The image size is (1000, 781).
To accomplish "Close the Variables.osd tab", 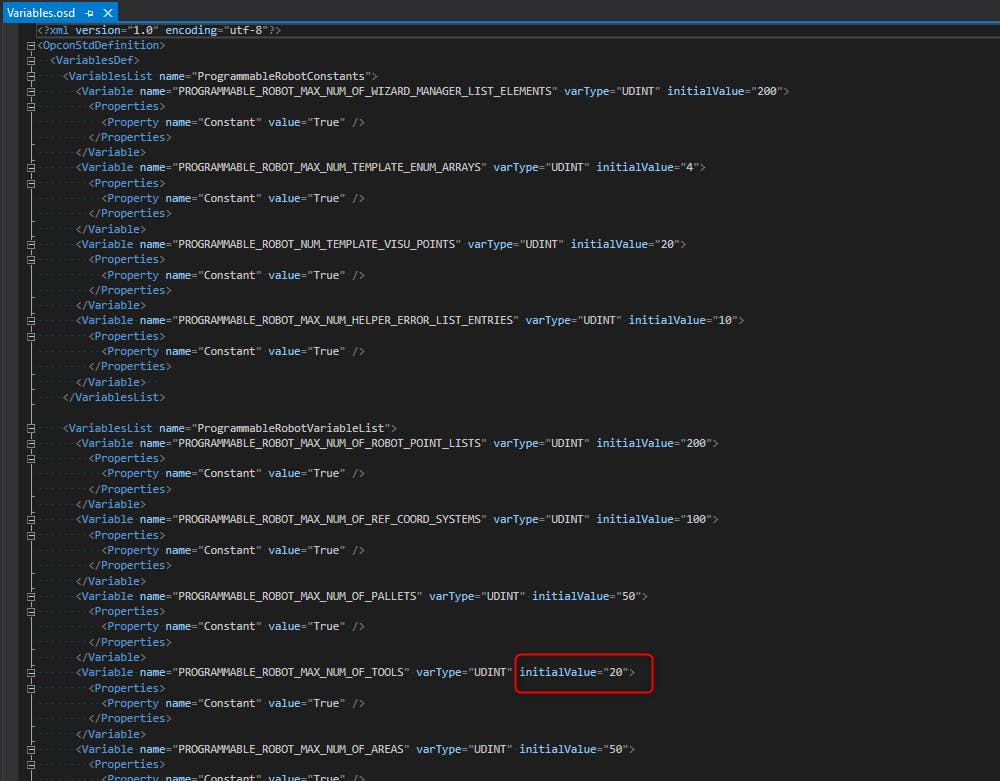I will pyautogui.click(x=108, y=13).
